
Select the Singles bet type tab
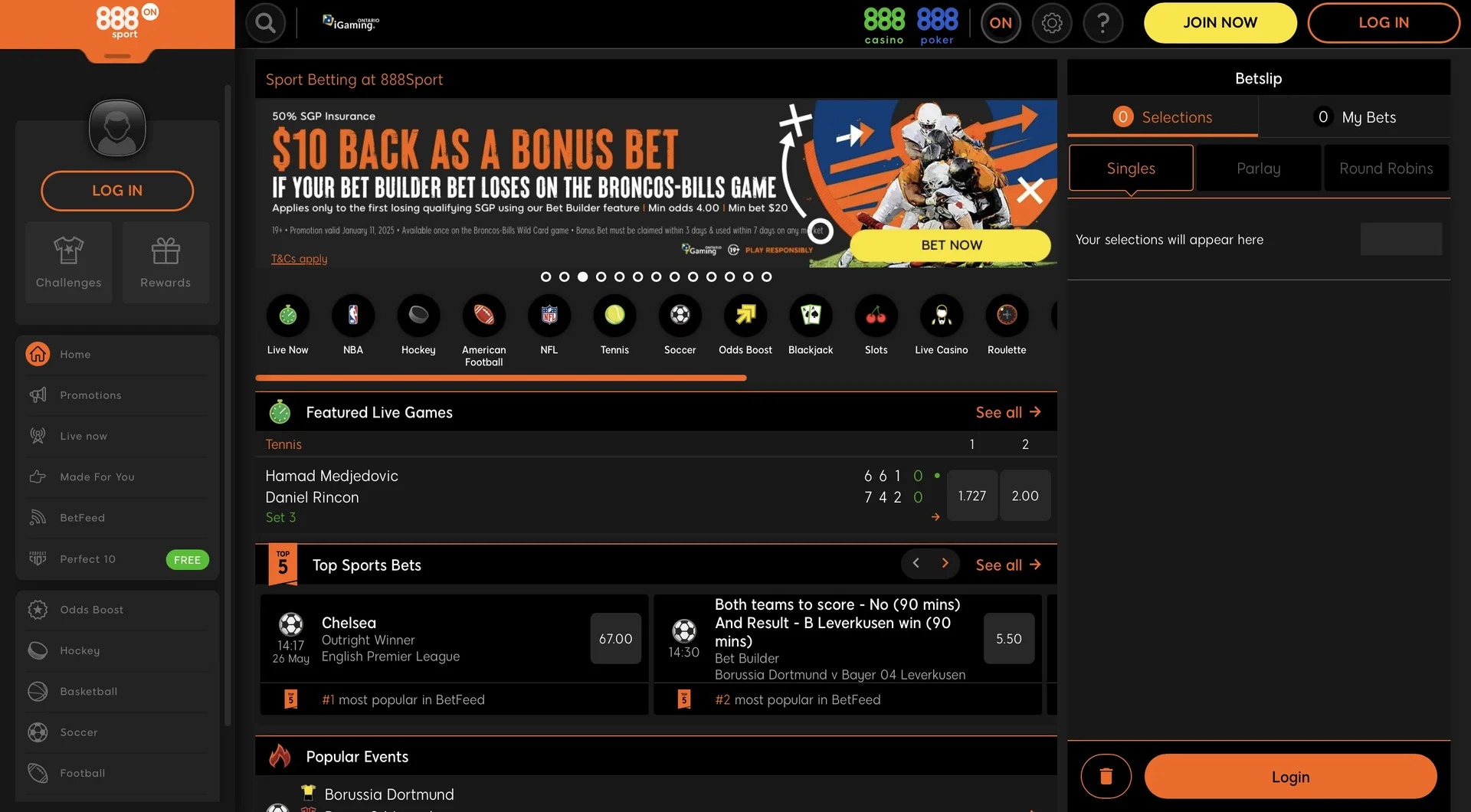(1131, 168)
